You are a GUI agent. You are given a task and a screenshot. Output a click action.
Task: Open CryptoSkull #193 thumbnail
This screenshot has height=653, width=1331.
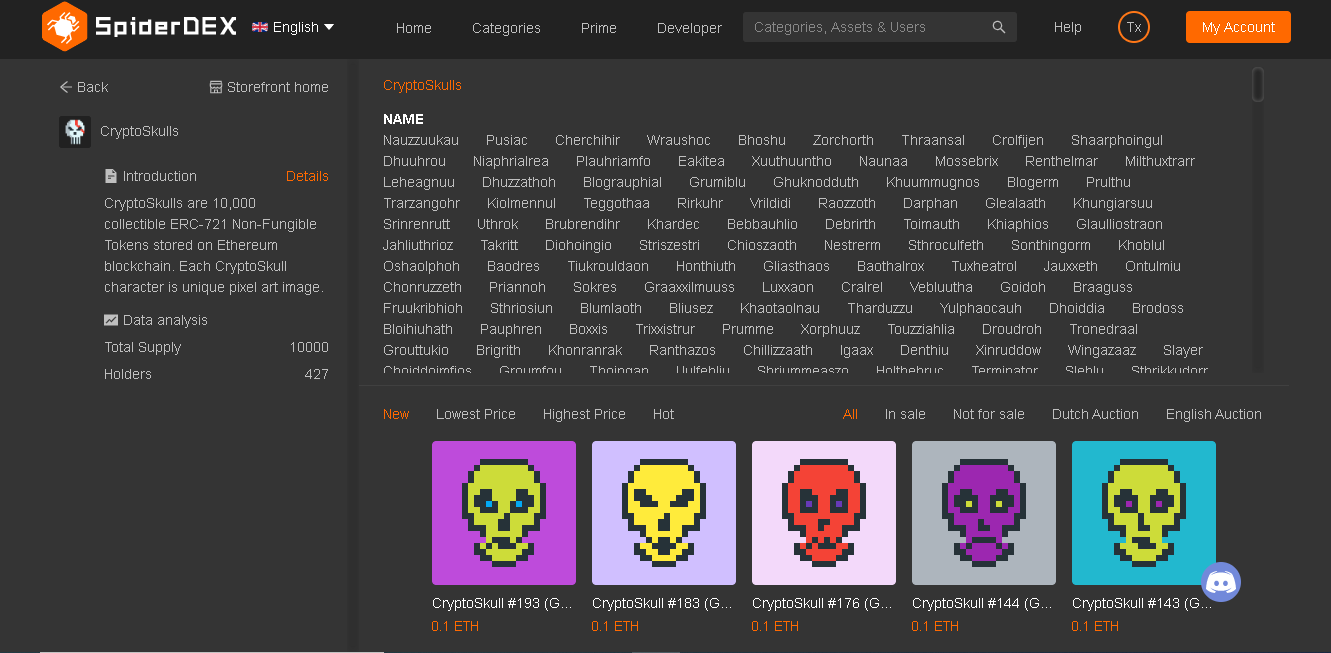point(504,513)
